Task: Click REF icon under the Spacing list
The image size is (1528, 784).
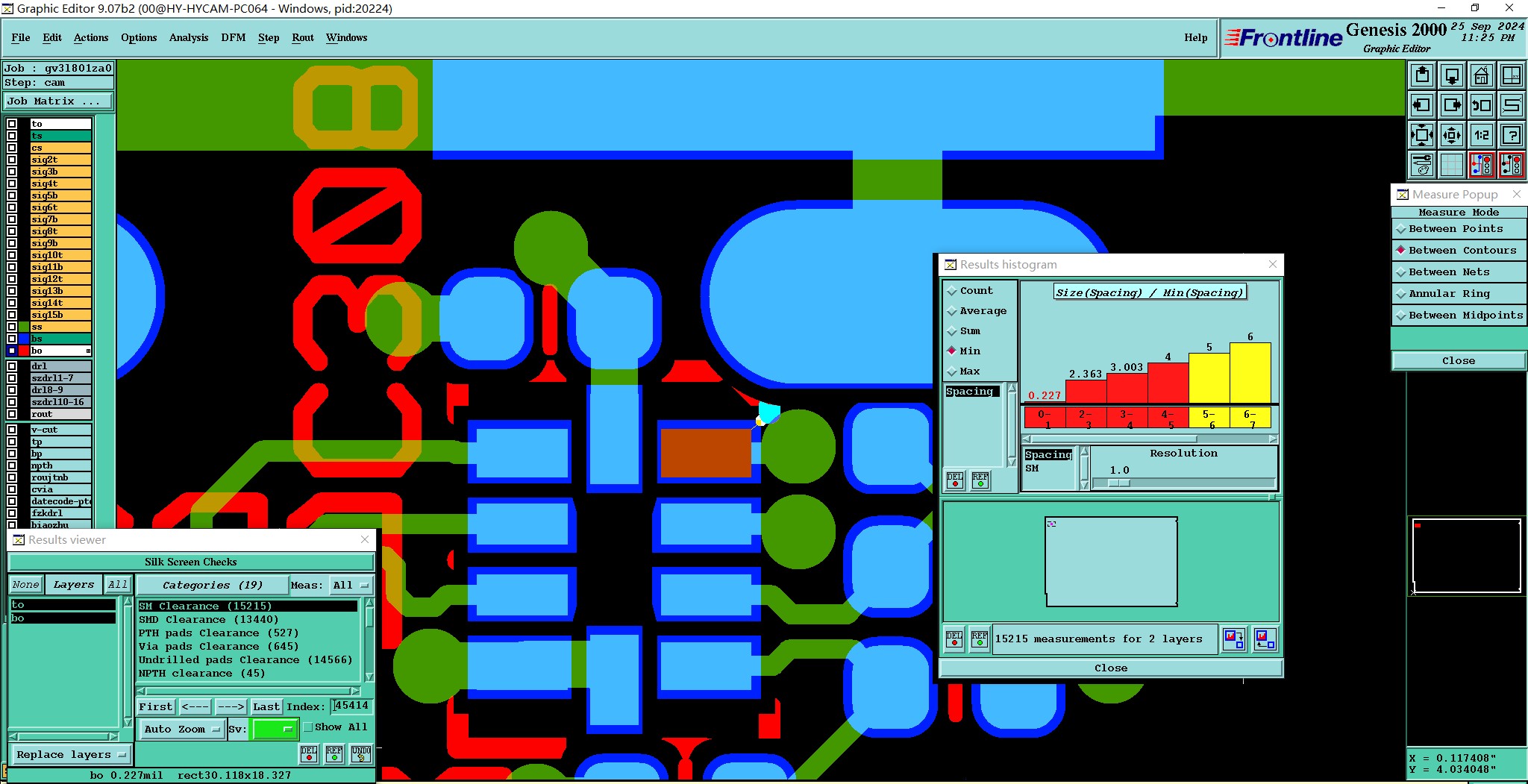Action: [x=980, y=480]
